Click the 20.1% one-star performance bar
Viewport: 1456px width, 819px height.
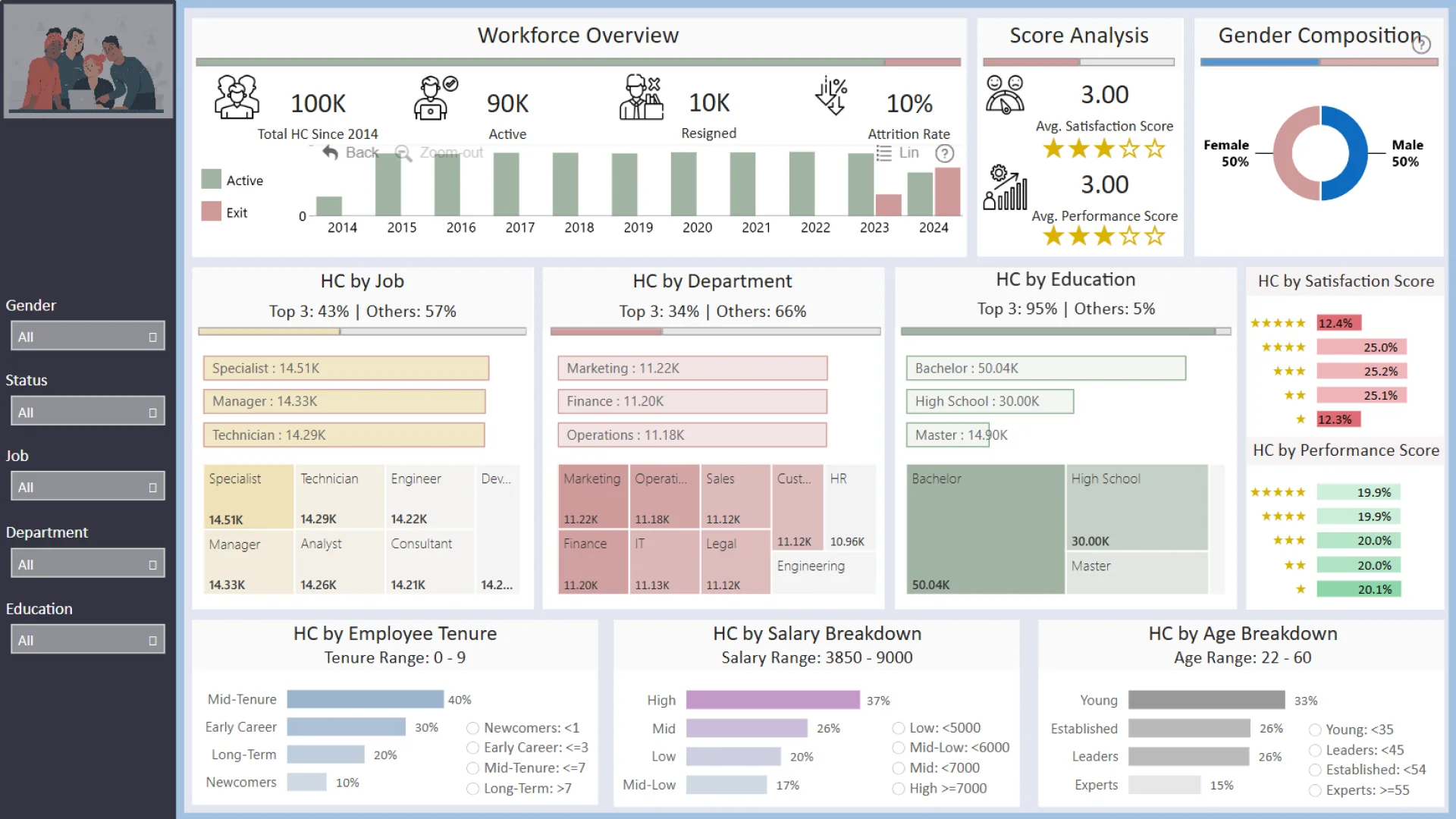pos(1359,589)
